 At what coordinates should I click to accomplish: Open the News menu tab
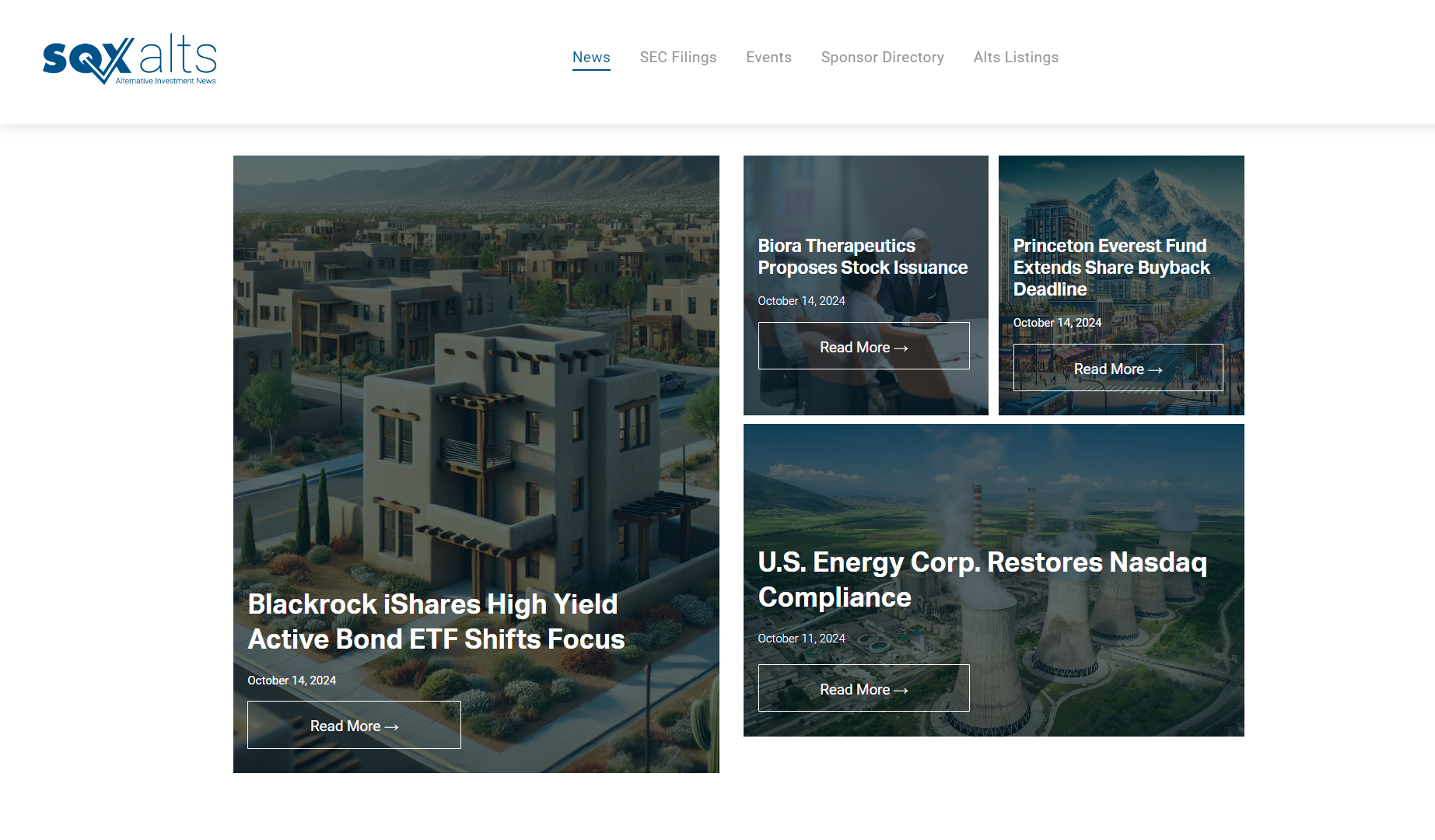pyautogui.click(x=591, y=58)
